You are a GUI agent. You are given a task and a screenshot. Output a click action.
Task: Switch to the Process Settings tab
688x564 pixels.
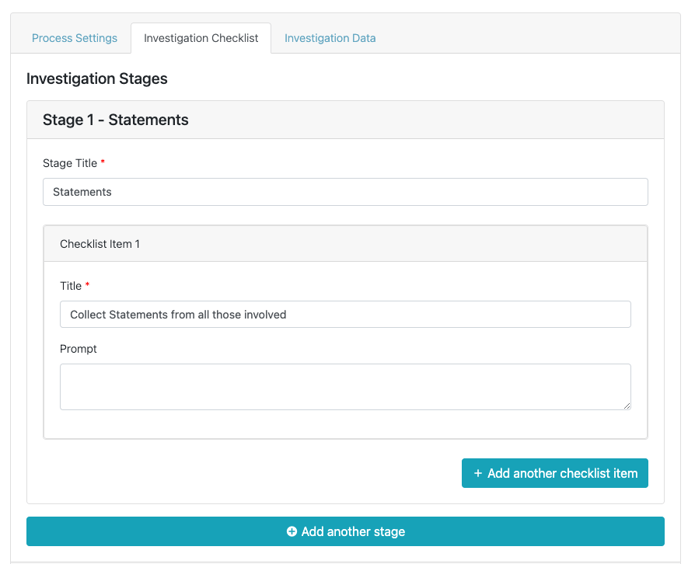(x=75, y=38)
